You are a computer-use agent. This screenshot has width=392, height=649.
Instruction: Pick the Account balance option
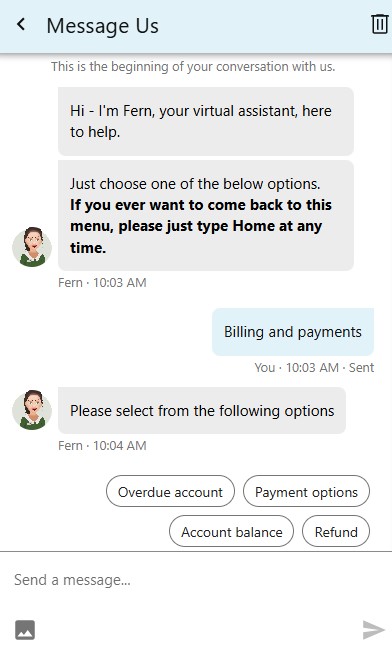pyautogui.click(x=231, y=531)
